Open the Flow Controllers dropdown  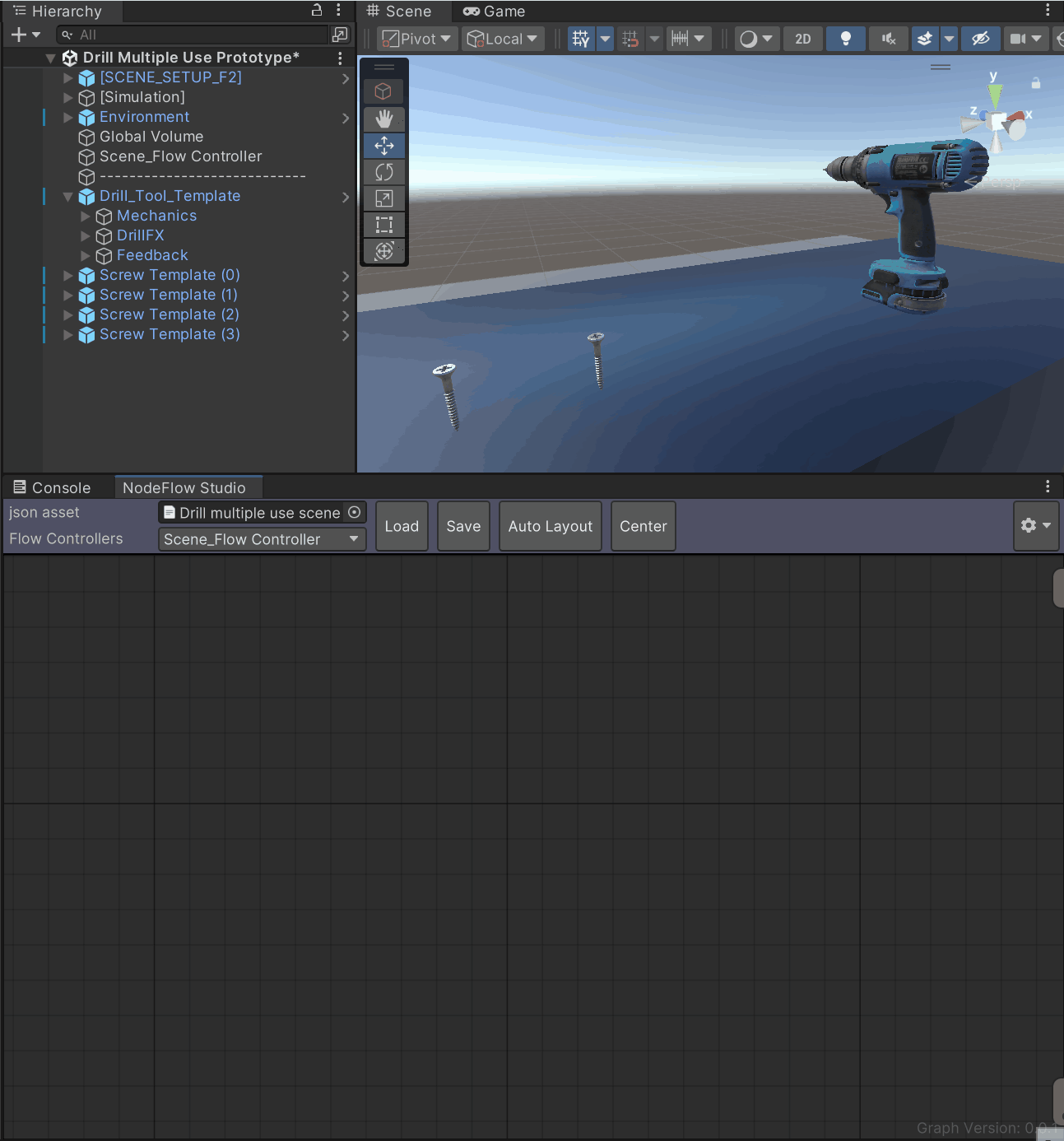pos(262,539)
